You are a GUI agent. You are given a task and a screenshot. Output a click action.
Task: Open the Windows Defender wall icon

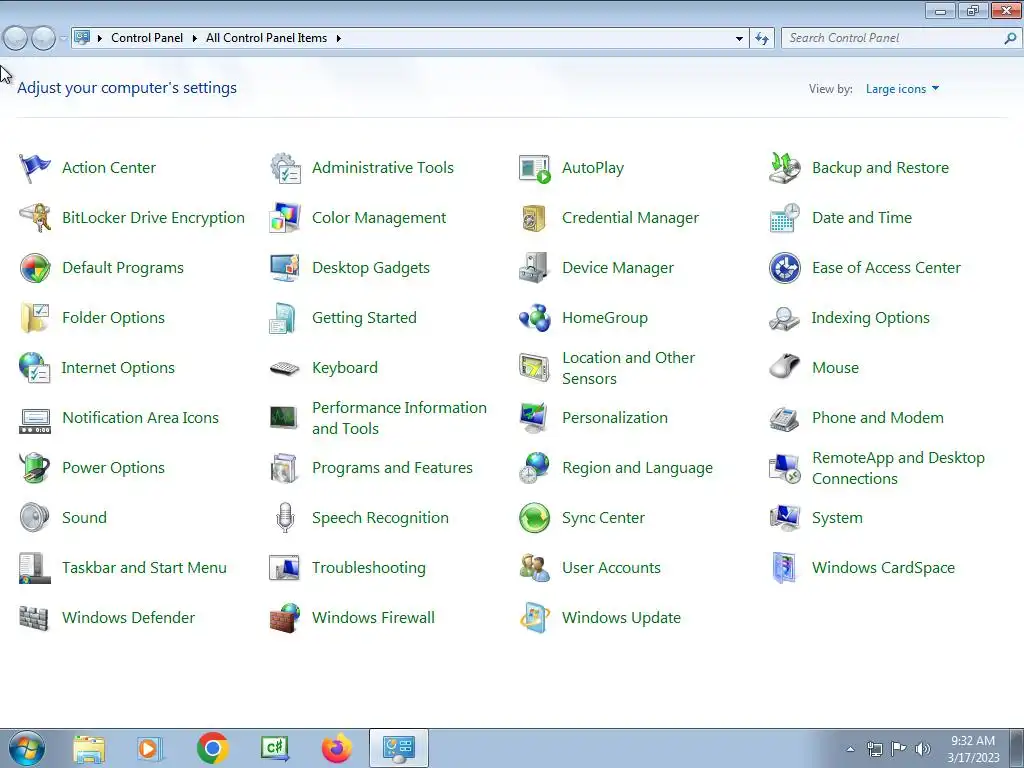pos(35,618)
